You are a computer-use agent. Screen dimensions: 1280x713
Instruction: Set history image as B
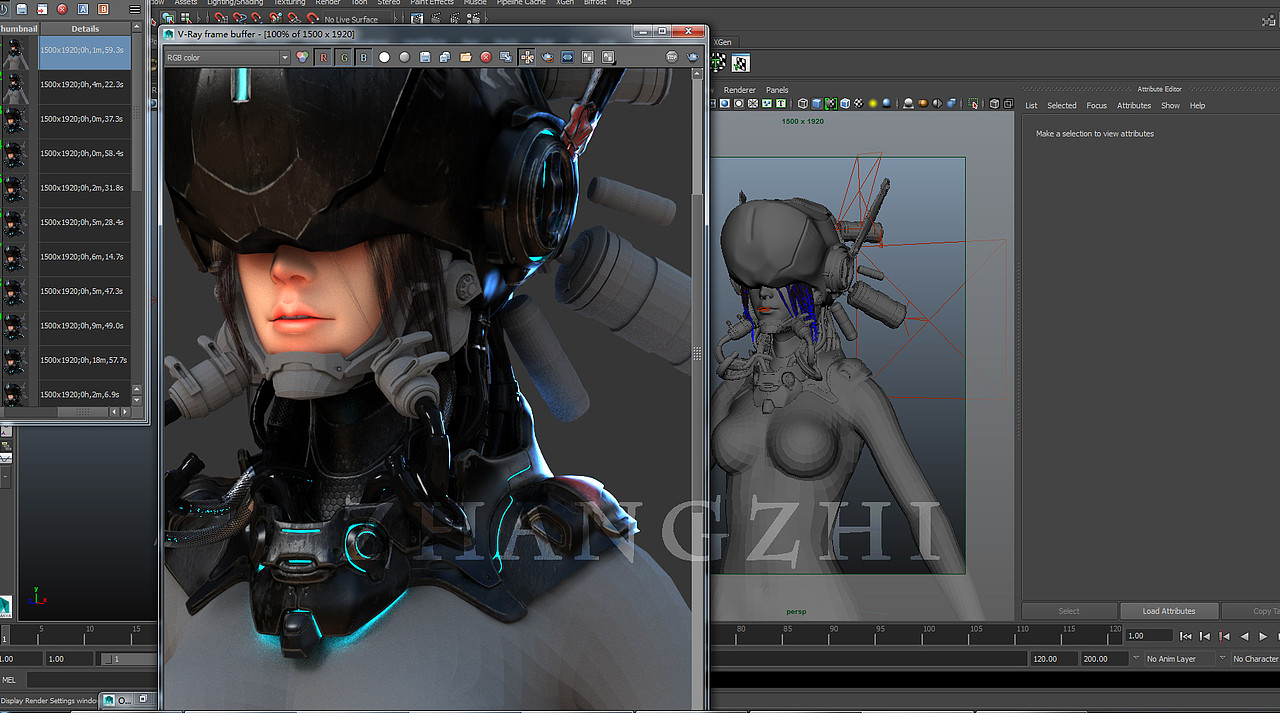103,9
